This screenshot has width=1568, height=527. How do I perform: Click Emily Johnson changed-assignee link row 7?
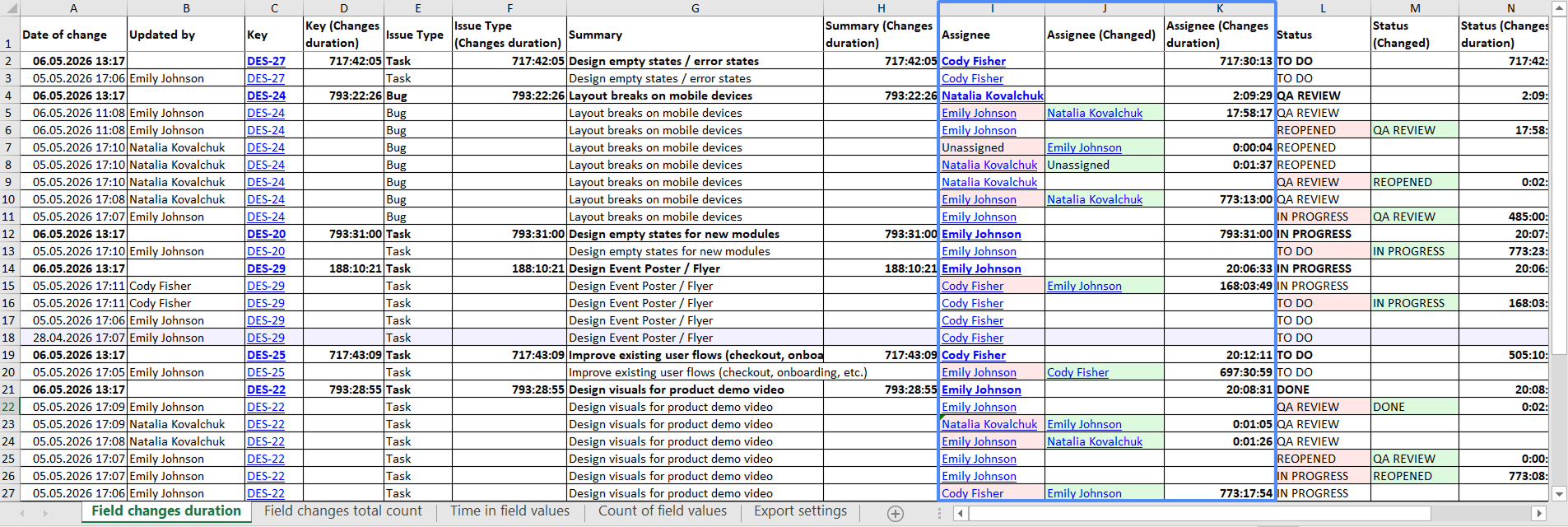pyautogui.click(x=1084, y=147)
